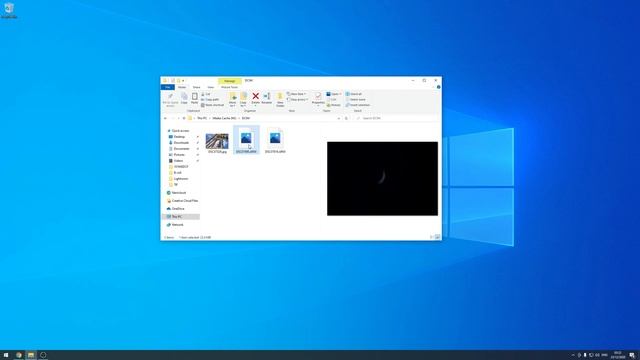Open the New item dropdown
The width and height of the screenshot is (640, 360).
(296, 94)
